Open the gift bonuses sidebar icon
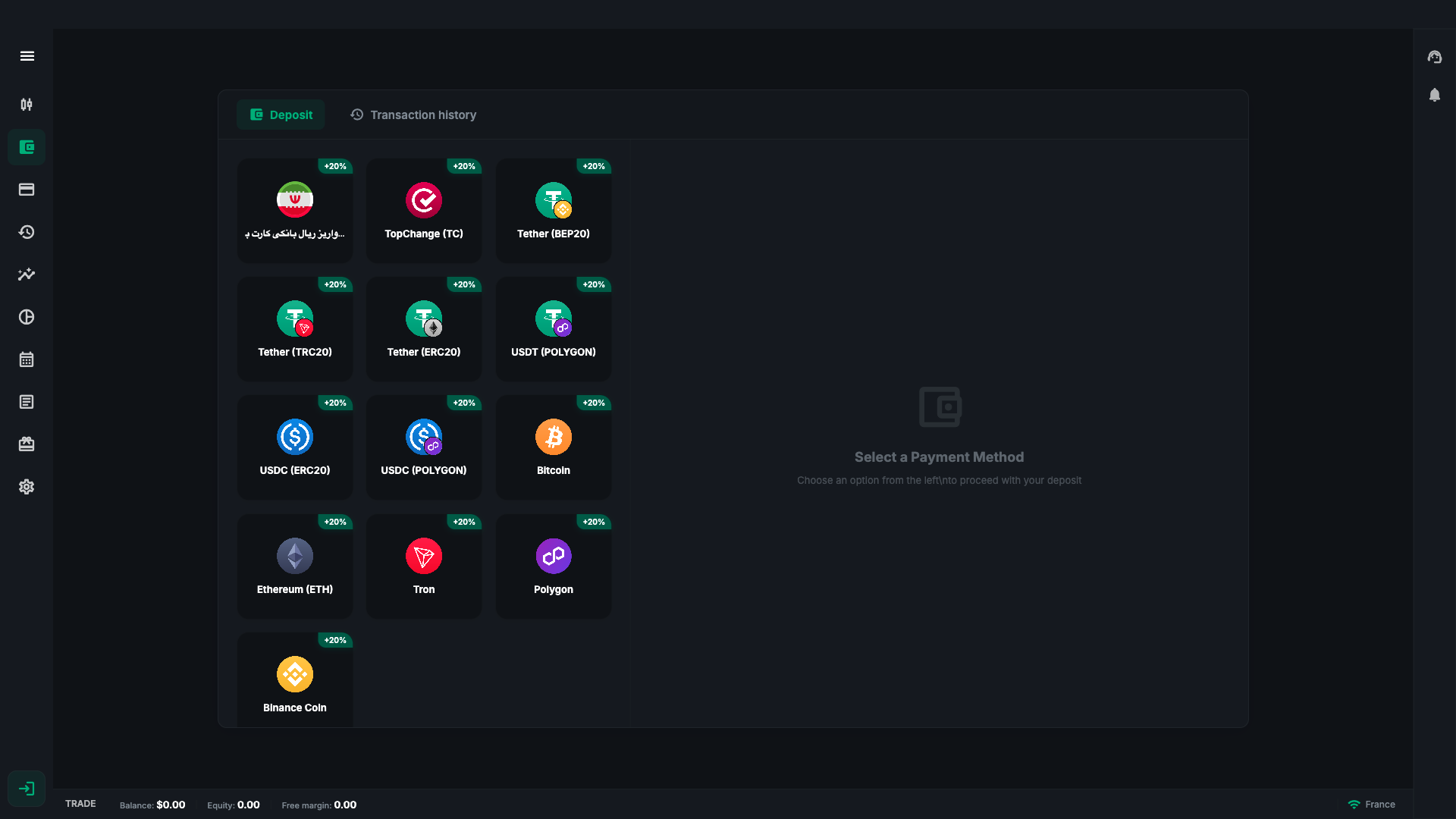The width and height of the screenshot is (1456, 819). pos(27,444)
